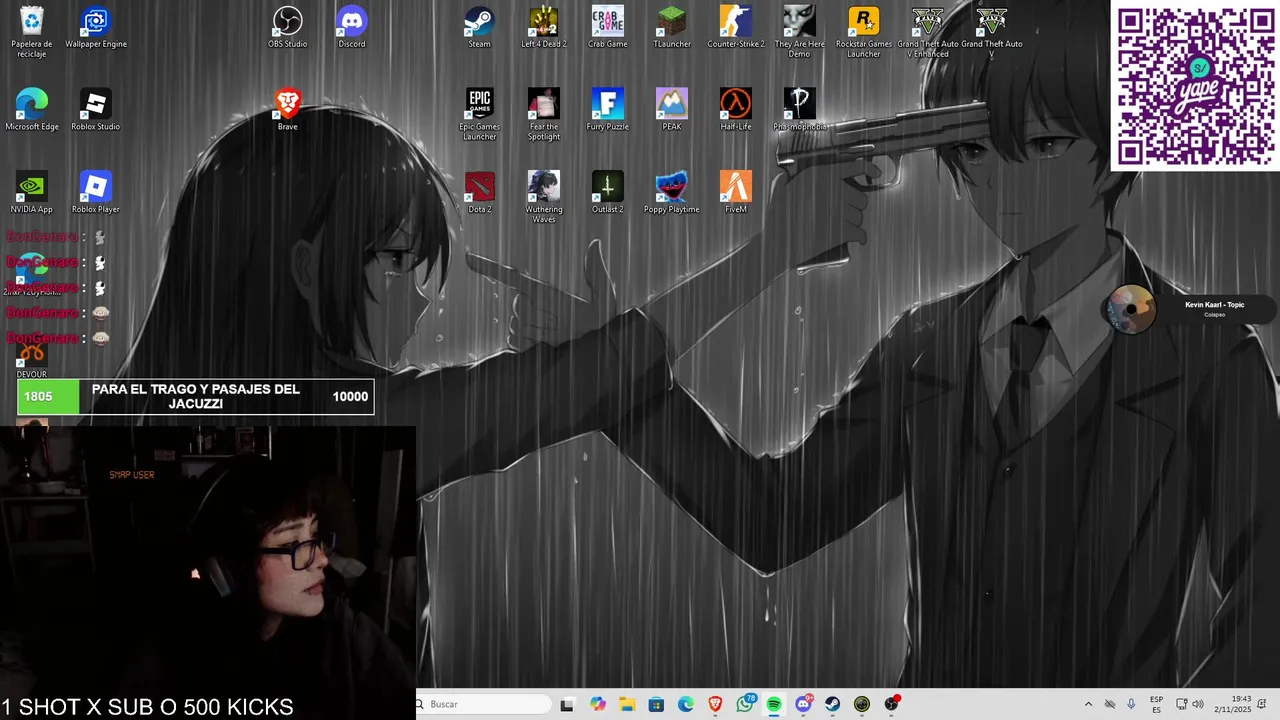Select the Half-Life desktop icon
The height and width of the screenshot is (720, 1280).
[736, 110]
